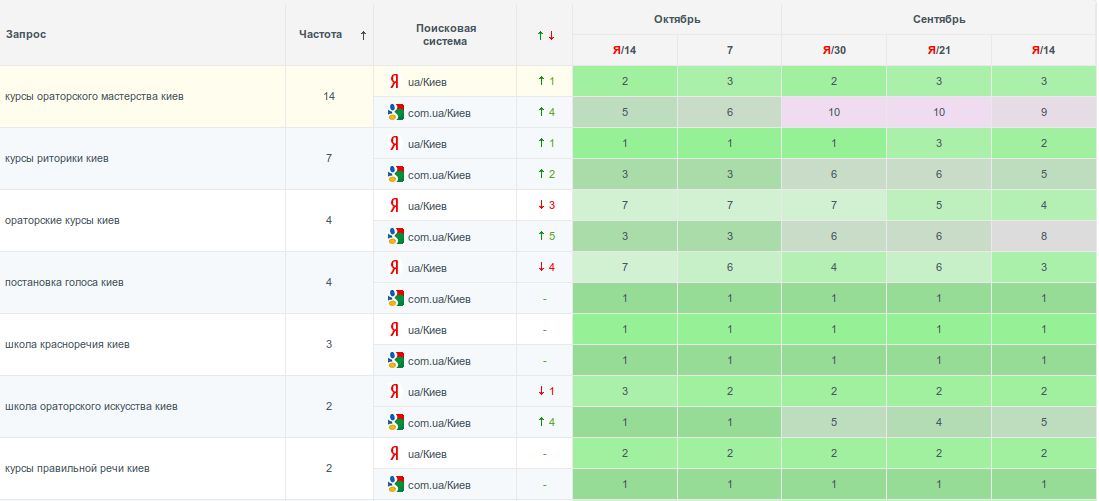Click pink cell with position 10 under Я/30

pos(834,112)
